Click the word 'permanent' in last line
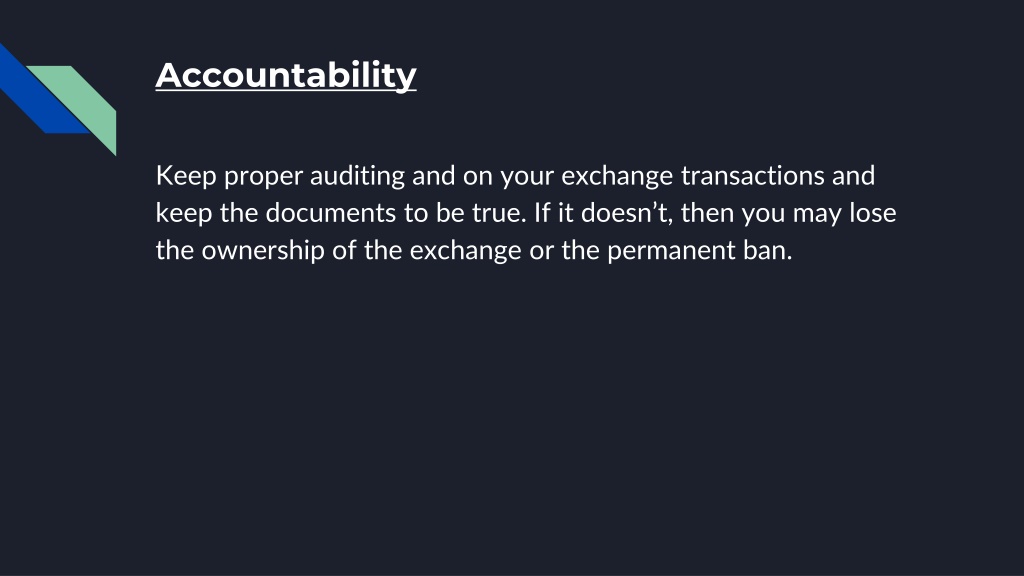Image resolution: width=1024 pixels, height=576 pixels. point(671,251)
